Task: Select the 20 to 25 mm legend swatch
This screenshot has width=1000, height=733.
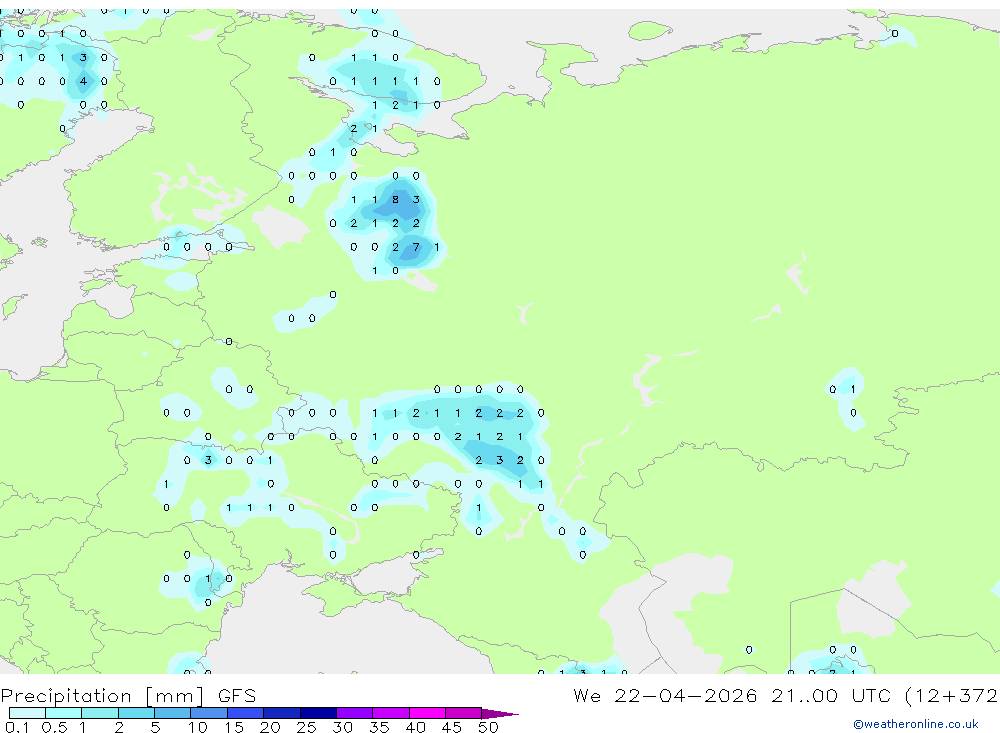Action: 282,713
